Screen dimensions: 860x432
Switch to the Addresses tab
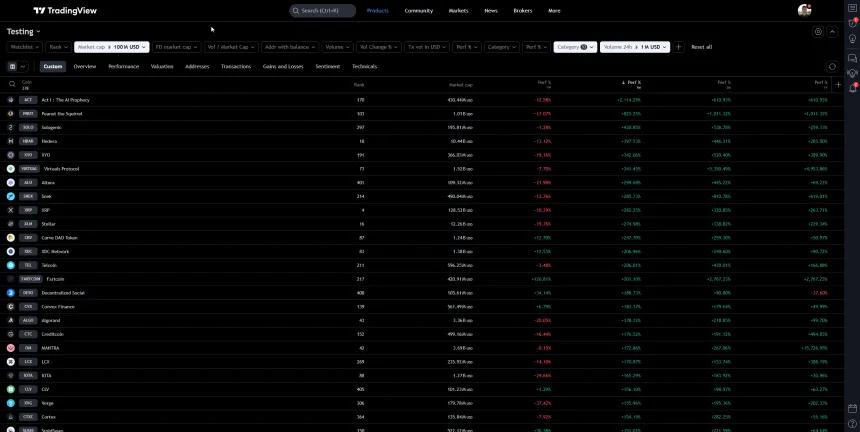click(197, 66)
